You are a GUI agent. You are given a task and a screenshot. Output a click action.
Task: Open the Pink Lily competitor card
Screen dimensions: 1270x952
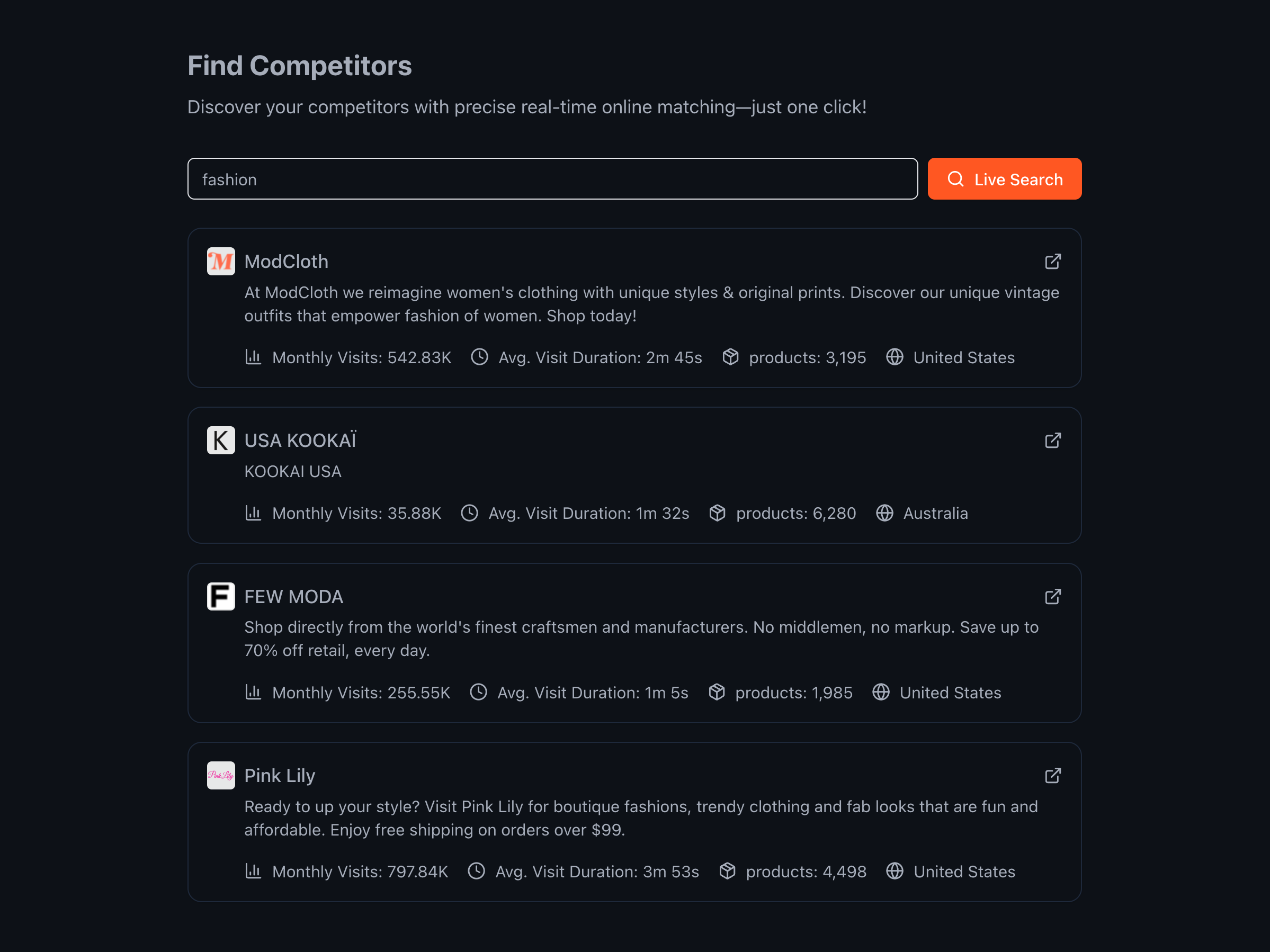[x=634, y=822]
